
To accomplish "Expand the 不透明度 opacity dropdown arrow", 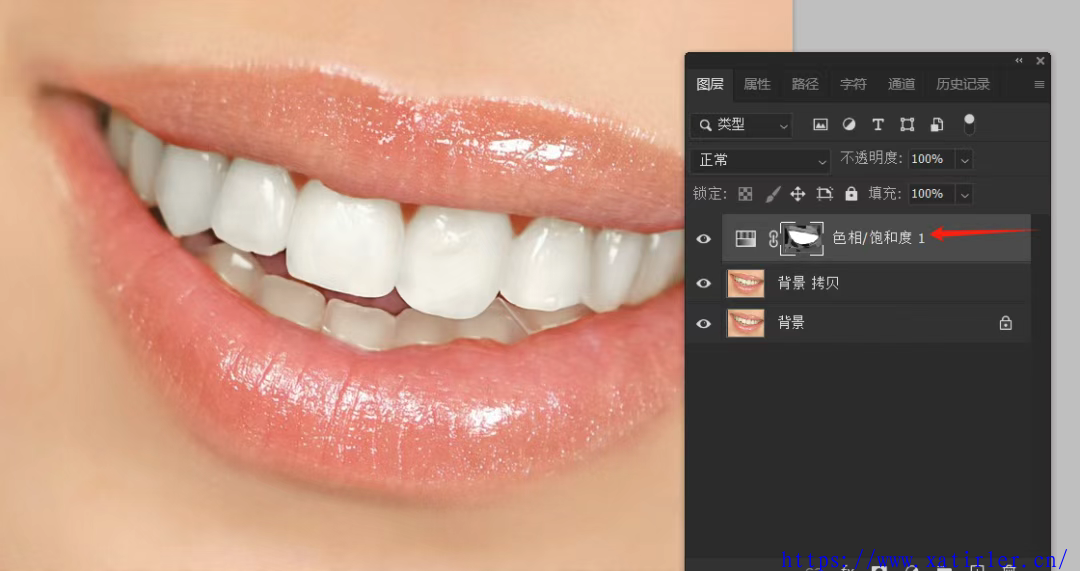I will [x=964, y=160].
